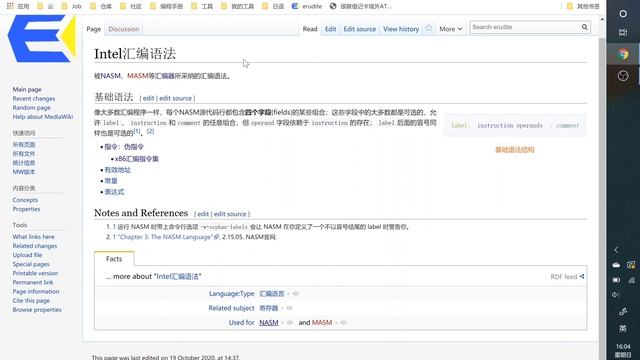
Task: Click the search magnifier icon
Action: click(584, 27)
